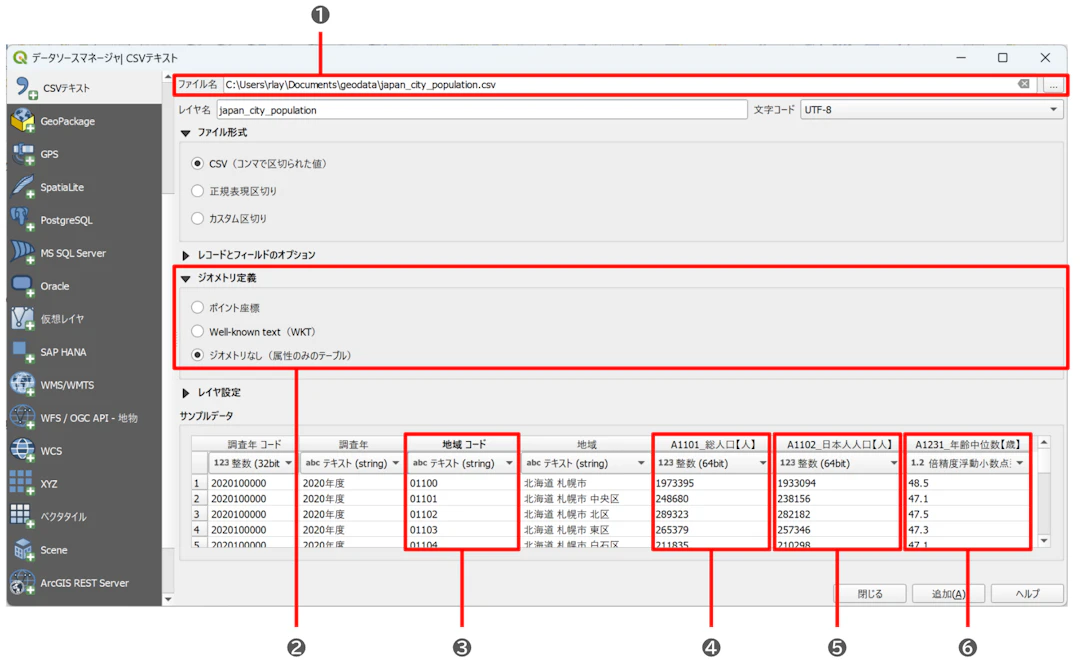Click row number 3 in sample table
The width and height of the screenshot is (1080, 666).
[x=198, y=514]
